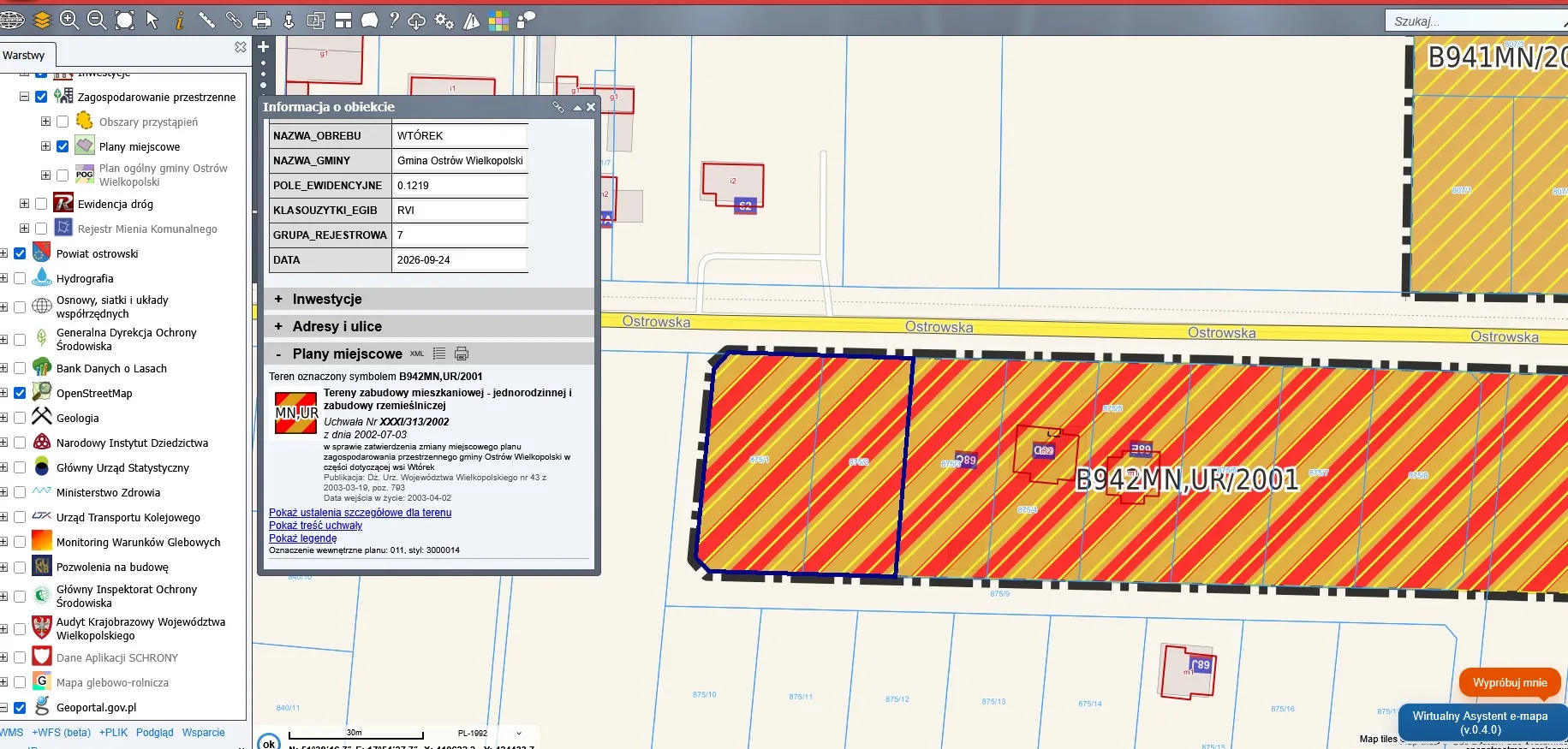The width and height of the screenshot is (1568, 749).
Task: Toggle the OpenStreetMap layer checkbox
Action: 20,393
